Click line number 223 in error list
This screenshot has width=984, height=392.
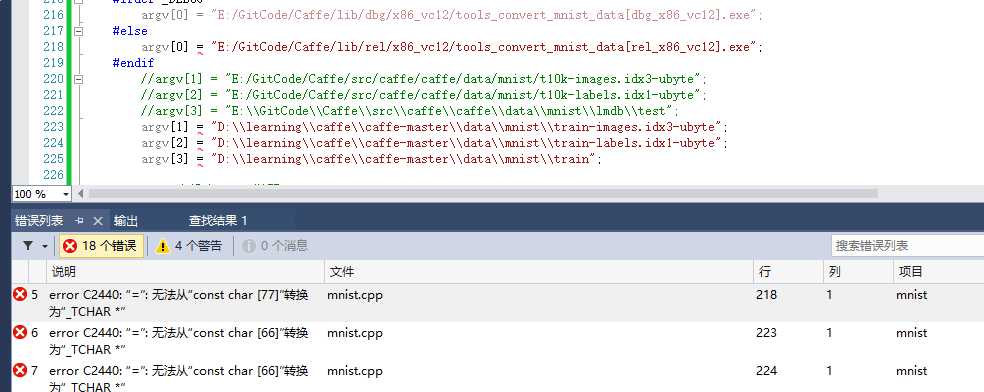pos(766,332)
